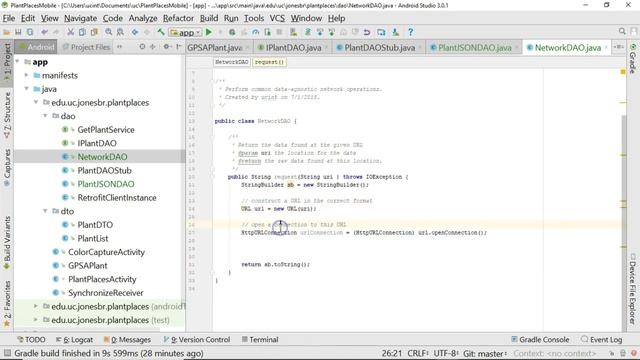Click UTF-8 encoding in the status bar
Image resolution: width=640 pixels, height=360 pixels.
pos(446,353)
